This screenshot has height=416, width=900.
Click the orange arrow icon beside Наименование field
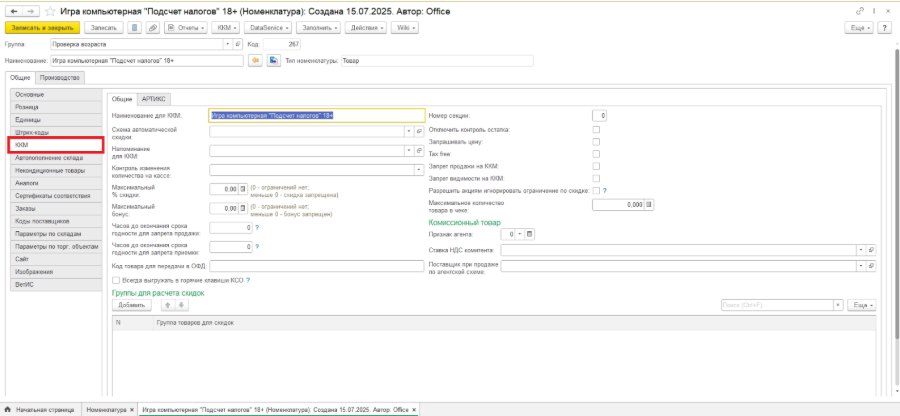[x=254, y=61]
